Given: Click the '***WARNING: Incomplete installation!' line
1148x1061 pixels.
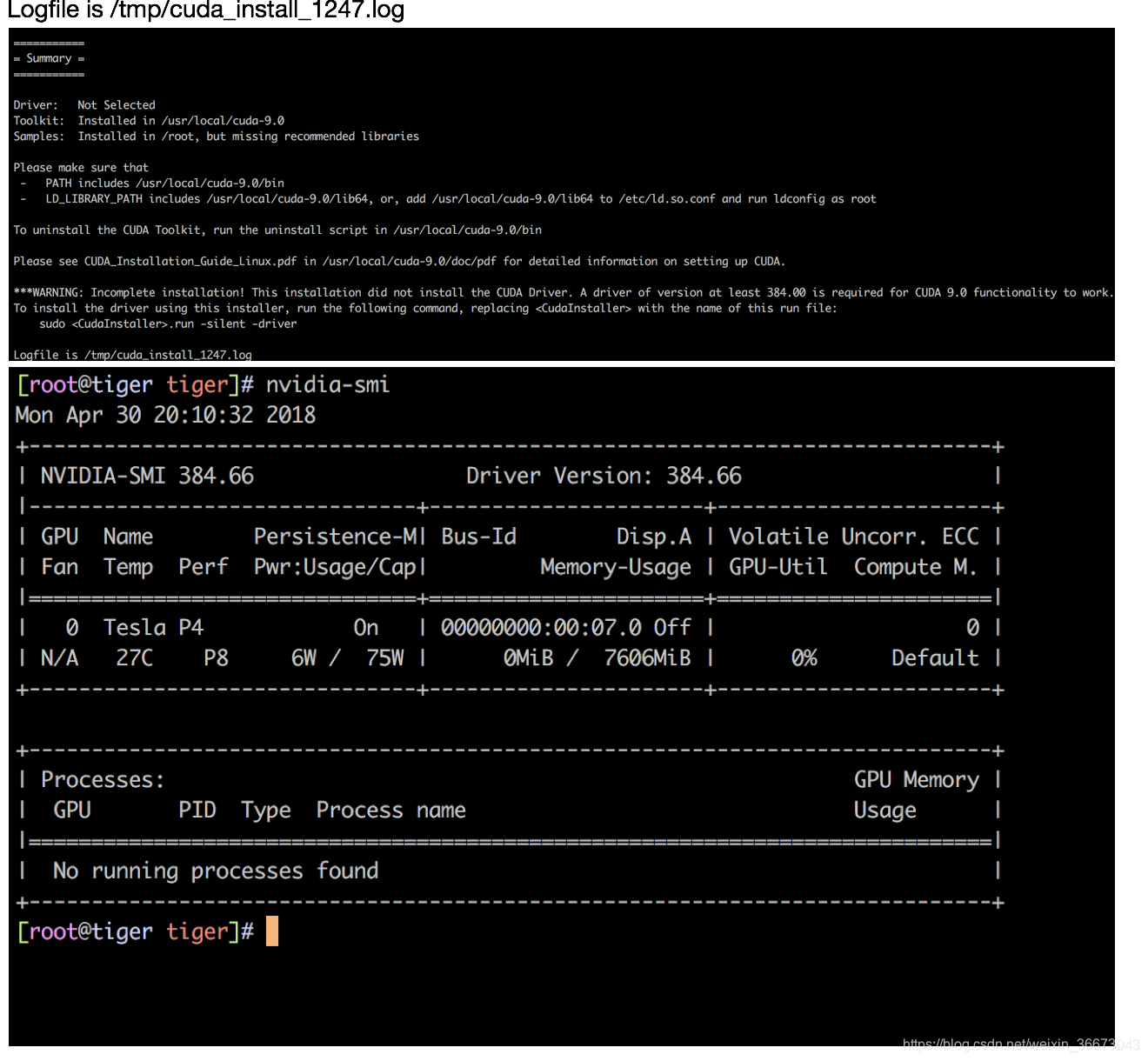Looking at the screenshot, I should point(563,293).
